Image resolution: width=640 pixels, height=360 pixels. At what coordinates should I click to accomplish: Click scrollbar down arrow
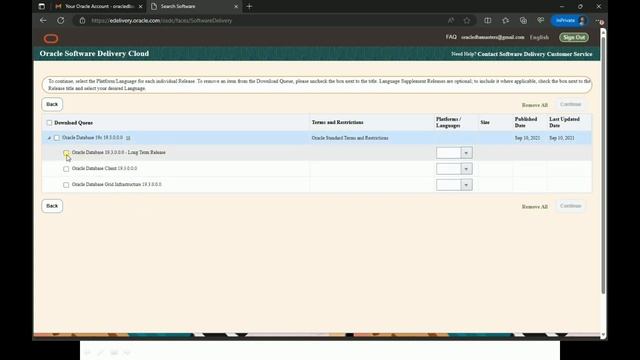[x=603, y=336]
